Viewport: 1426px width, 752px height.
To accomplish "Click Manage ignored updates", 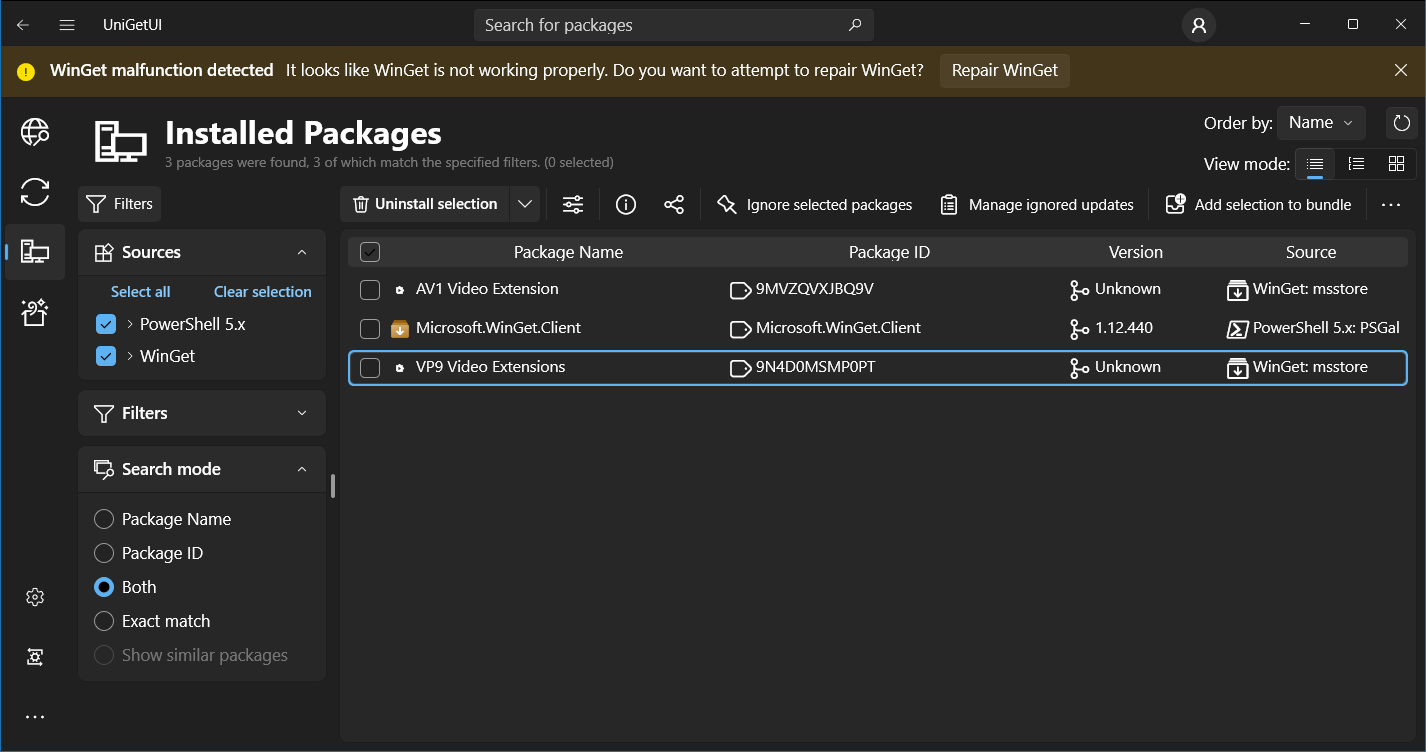I will [1037, 205].
